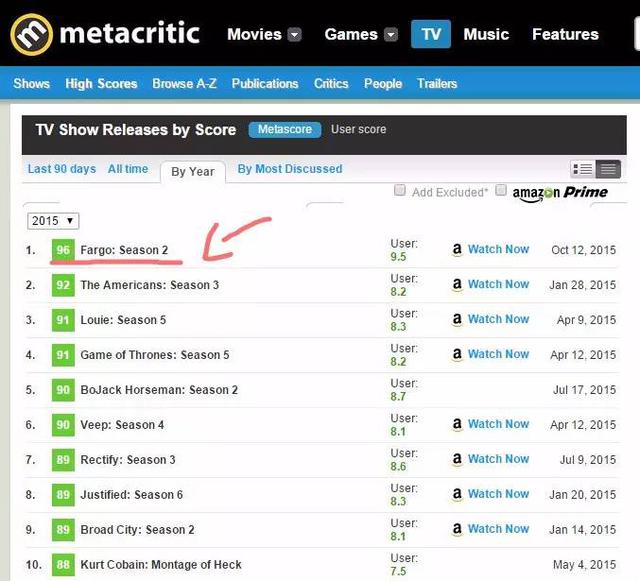Open Rectify: Season 3

coord(128,460)
